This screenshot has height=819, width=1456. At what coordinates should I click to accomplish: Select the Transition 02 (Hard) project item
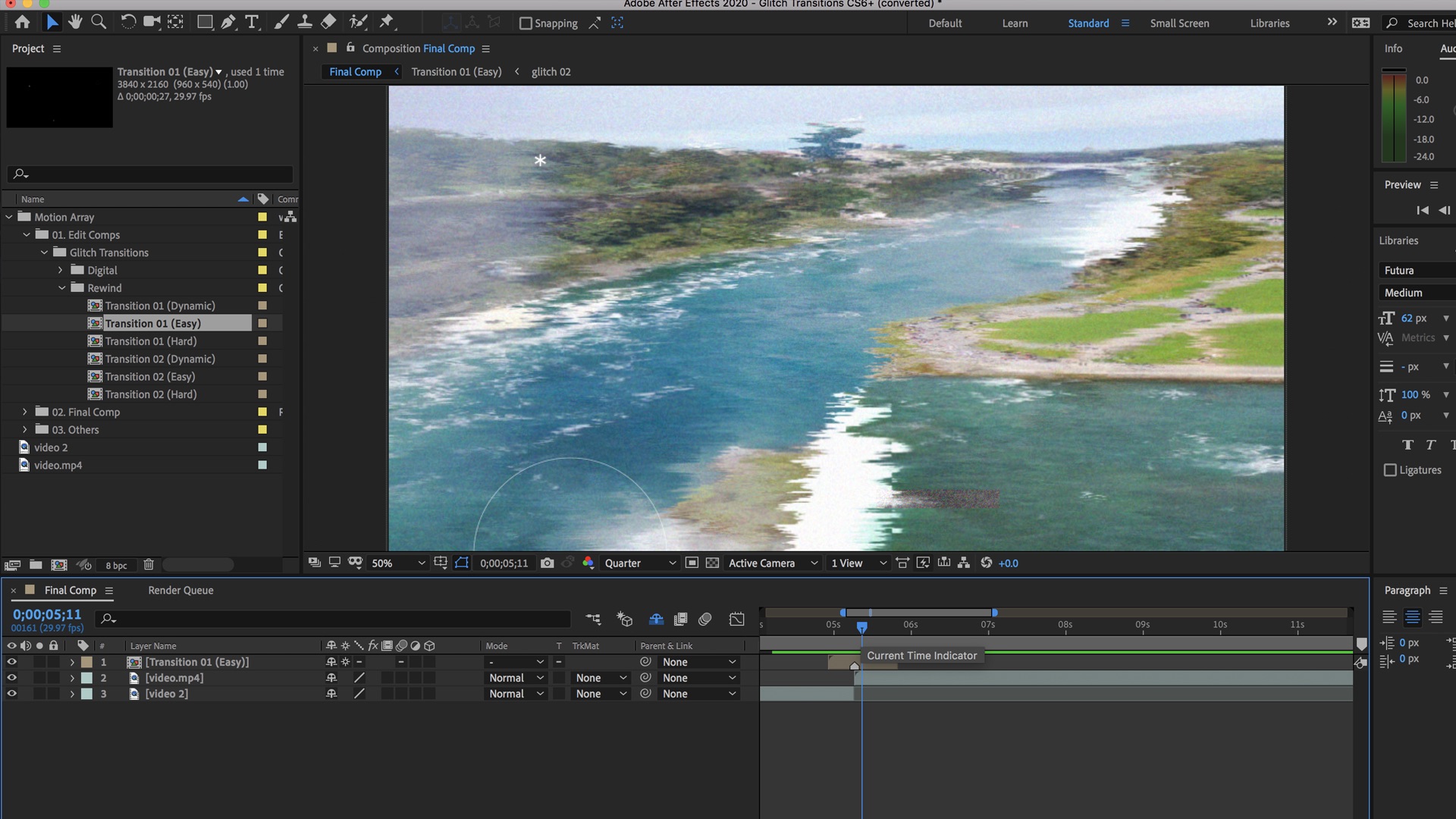pos(151,394)
